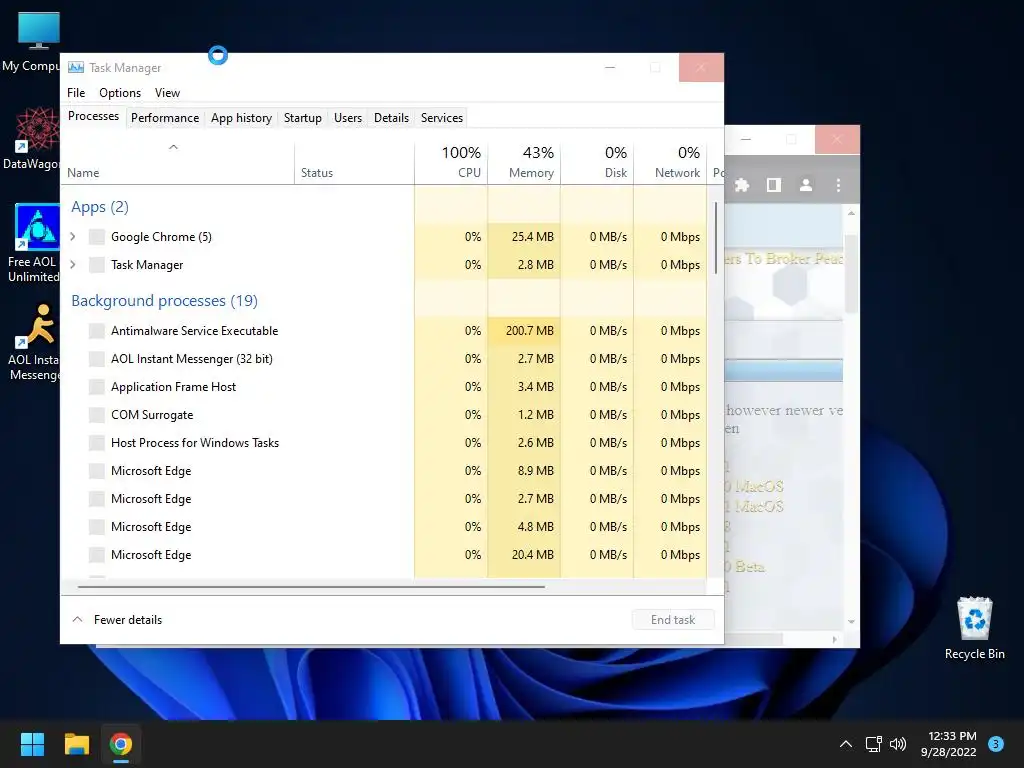Select the COM Surrogate row

point(384,415)
